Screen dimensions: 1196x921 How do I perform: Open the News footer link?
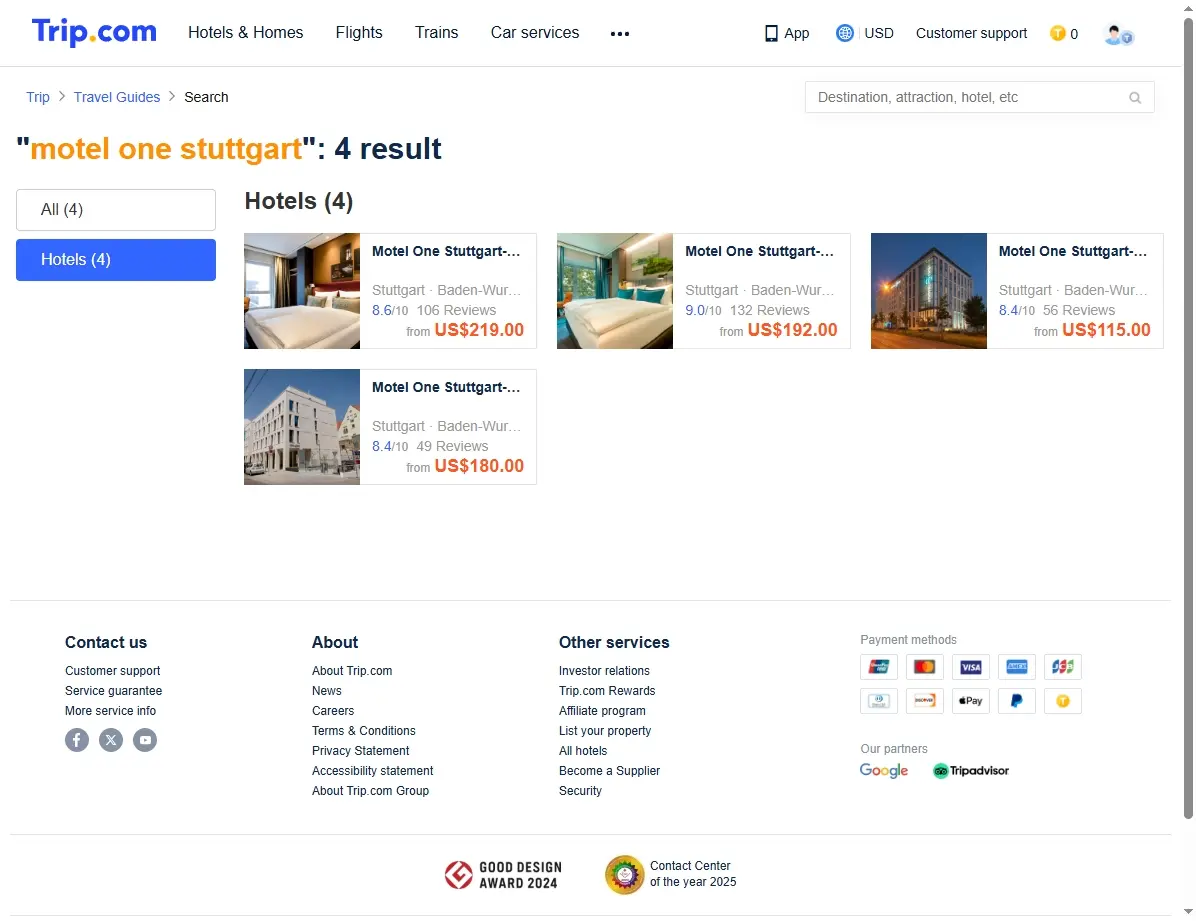tap(326, 691)
